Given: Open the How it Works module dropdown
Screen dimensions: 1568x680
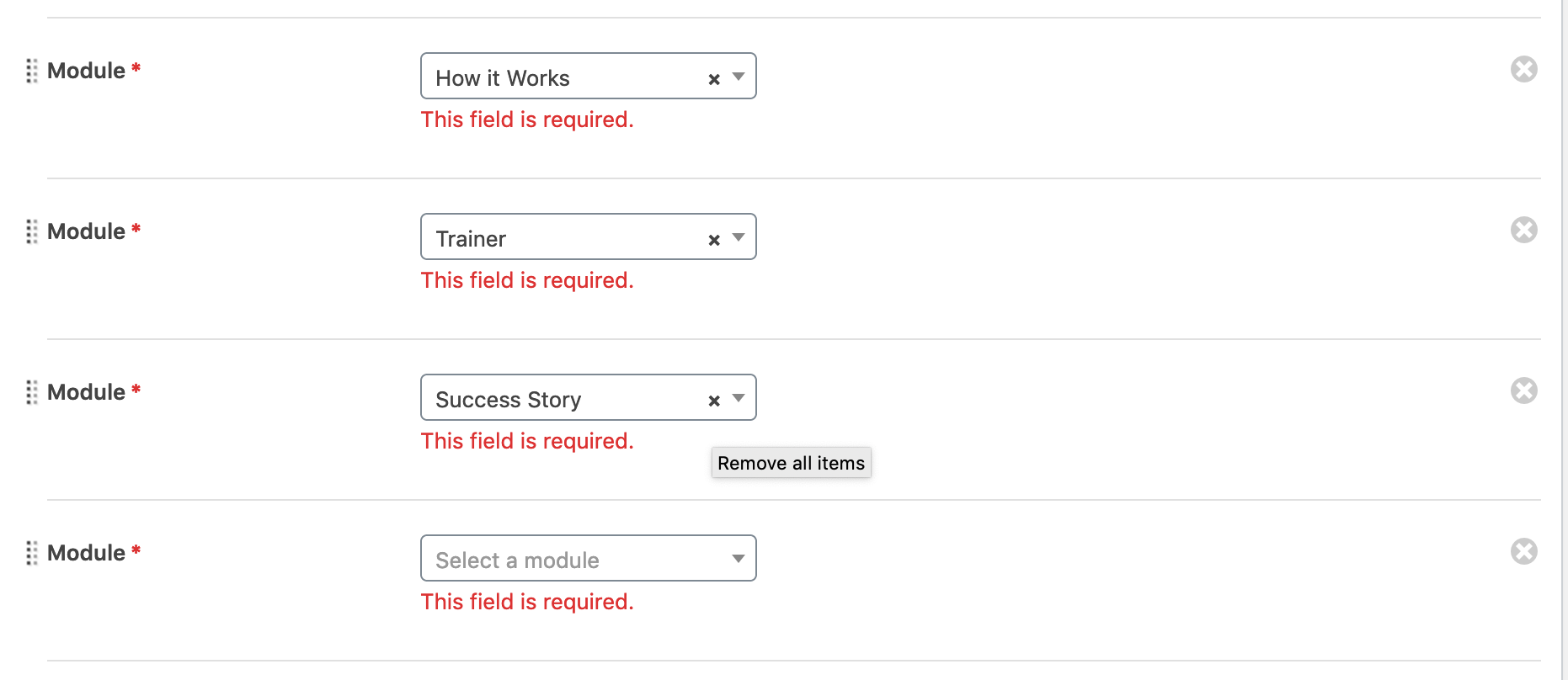Looking at the screenshot, I should (738, 77).
